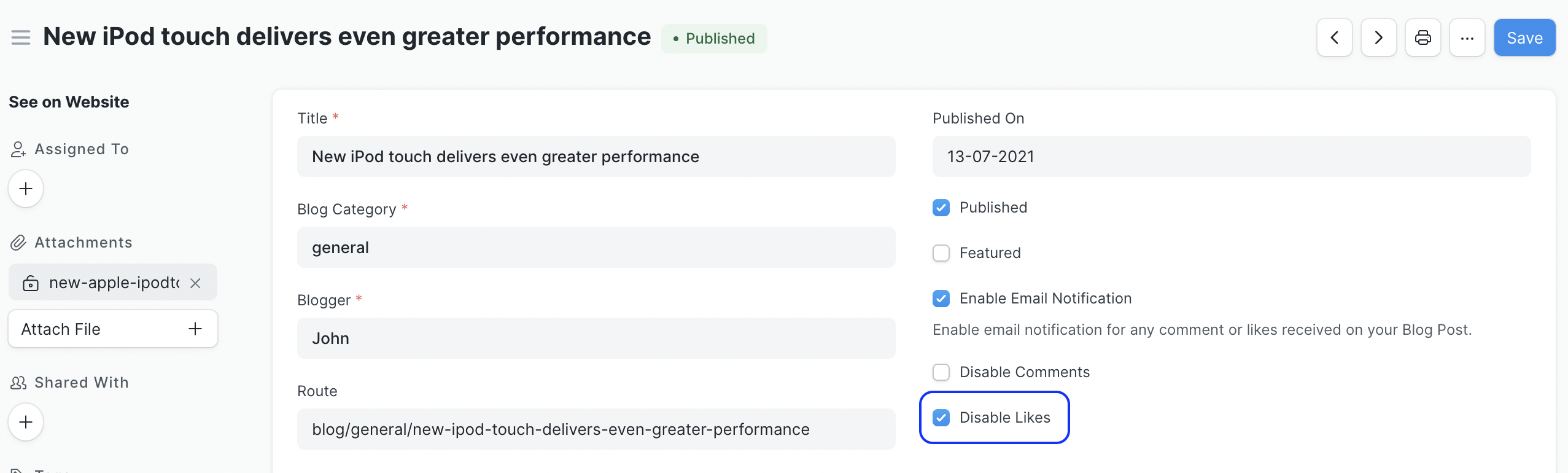Open the Blog Category link field
The width and height of the screenshot is (1568, 473).
pos(596,248)
